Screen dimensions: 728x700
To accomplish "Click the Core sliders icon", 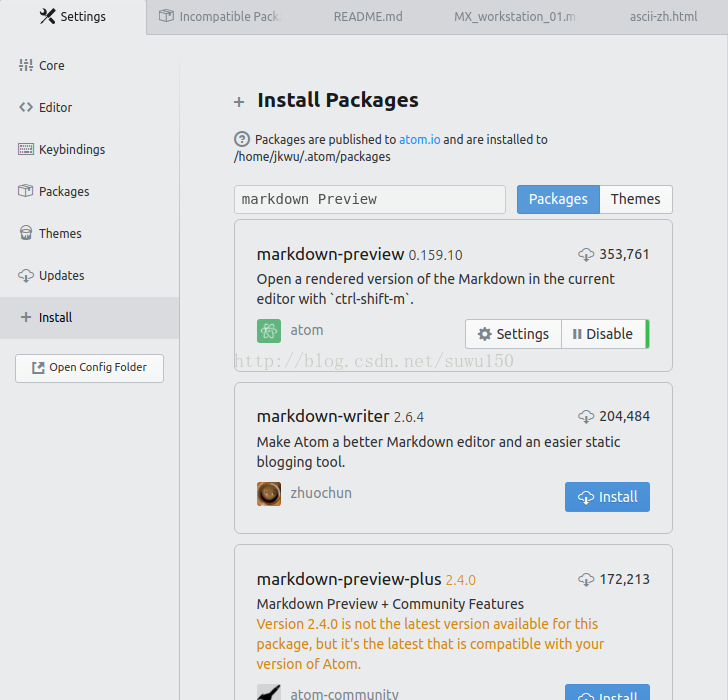I will (26, 65).
